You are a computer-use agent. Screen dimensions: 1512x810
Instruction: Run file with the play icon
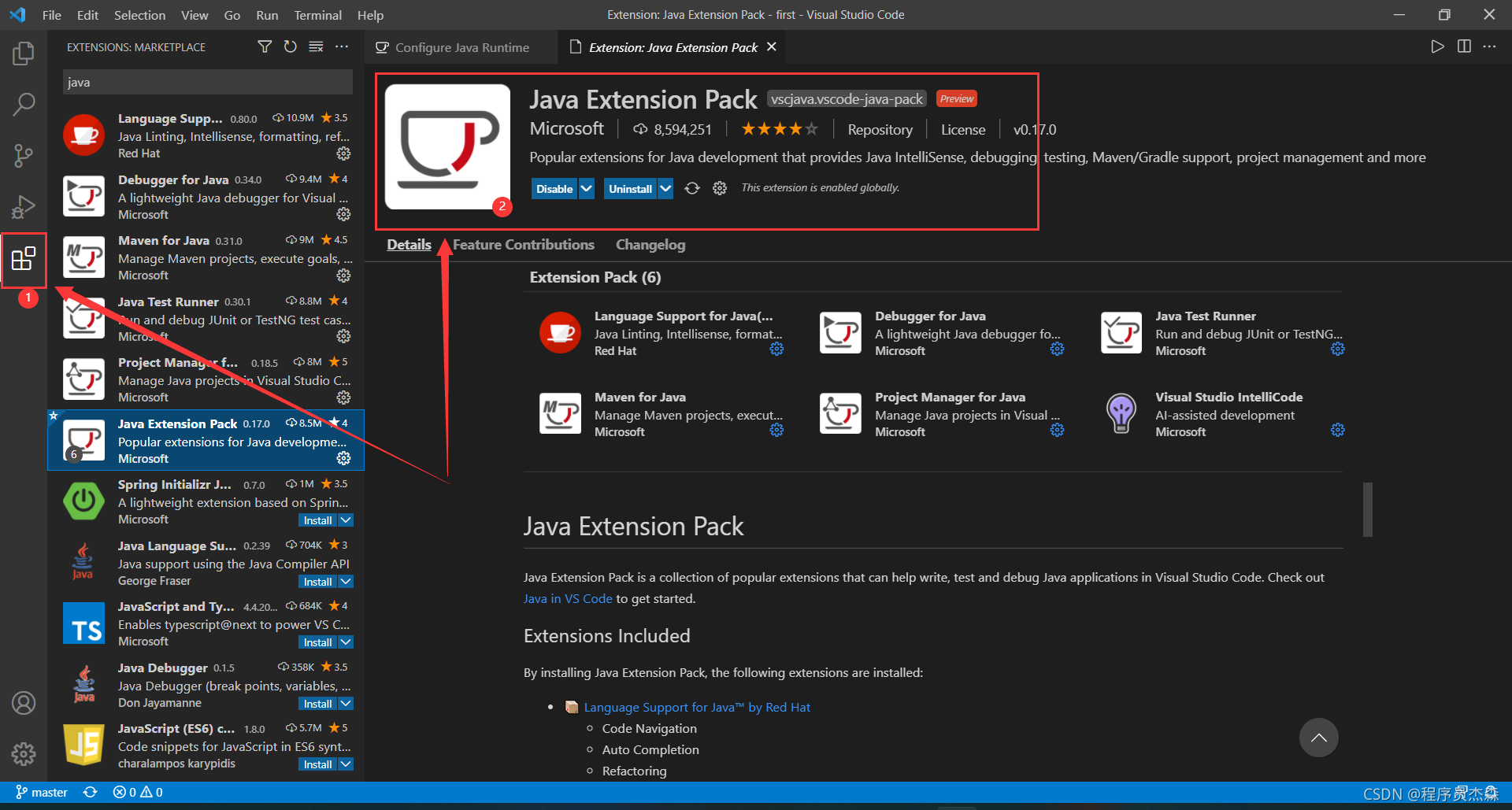coord(1437,46)
